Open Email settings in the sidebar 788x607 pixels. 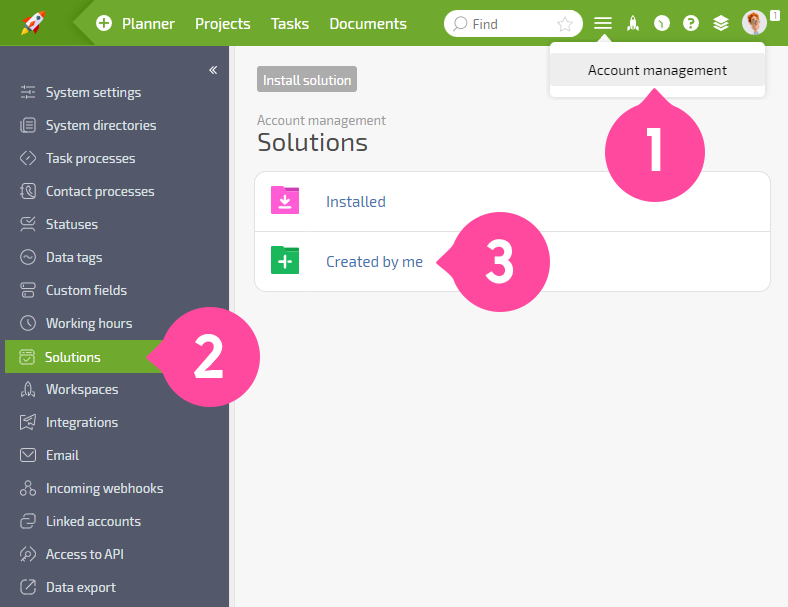[x=62, y=455]
